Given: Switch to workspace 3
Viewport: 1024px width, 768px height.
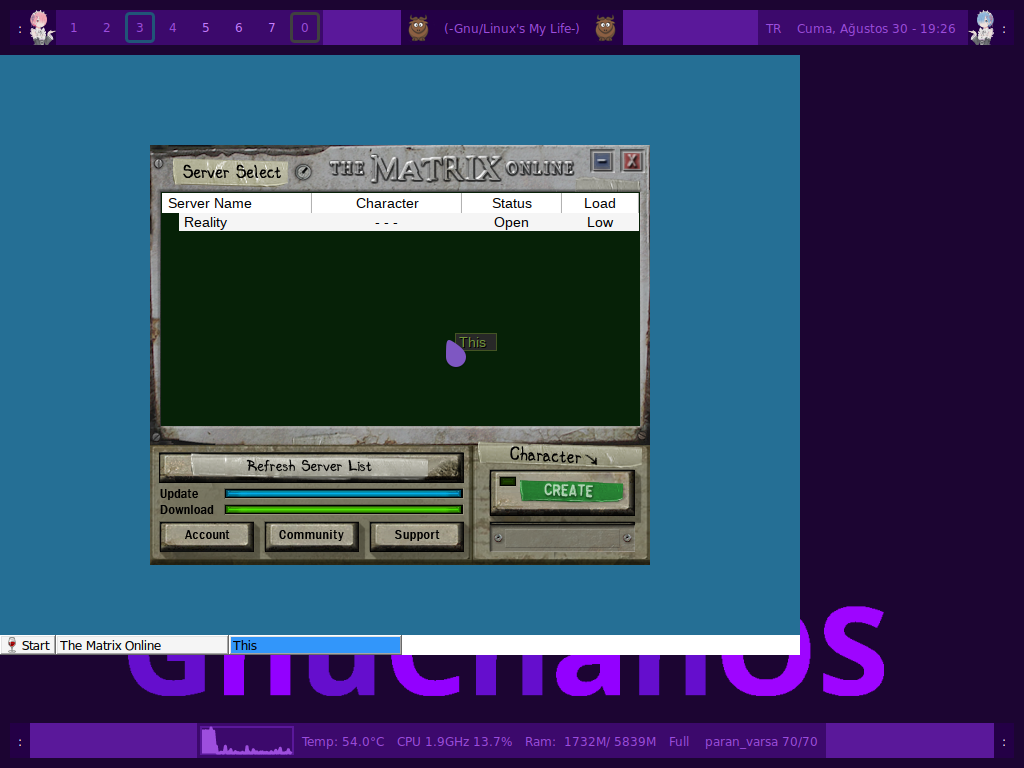Looking at the screenshot, I should coord(140,28).
